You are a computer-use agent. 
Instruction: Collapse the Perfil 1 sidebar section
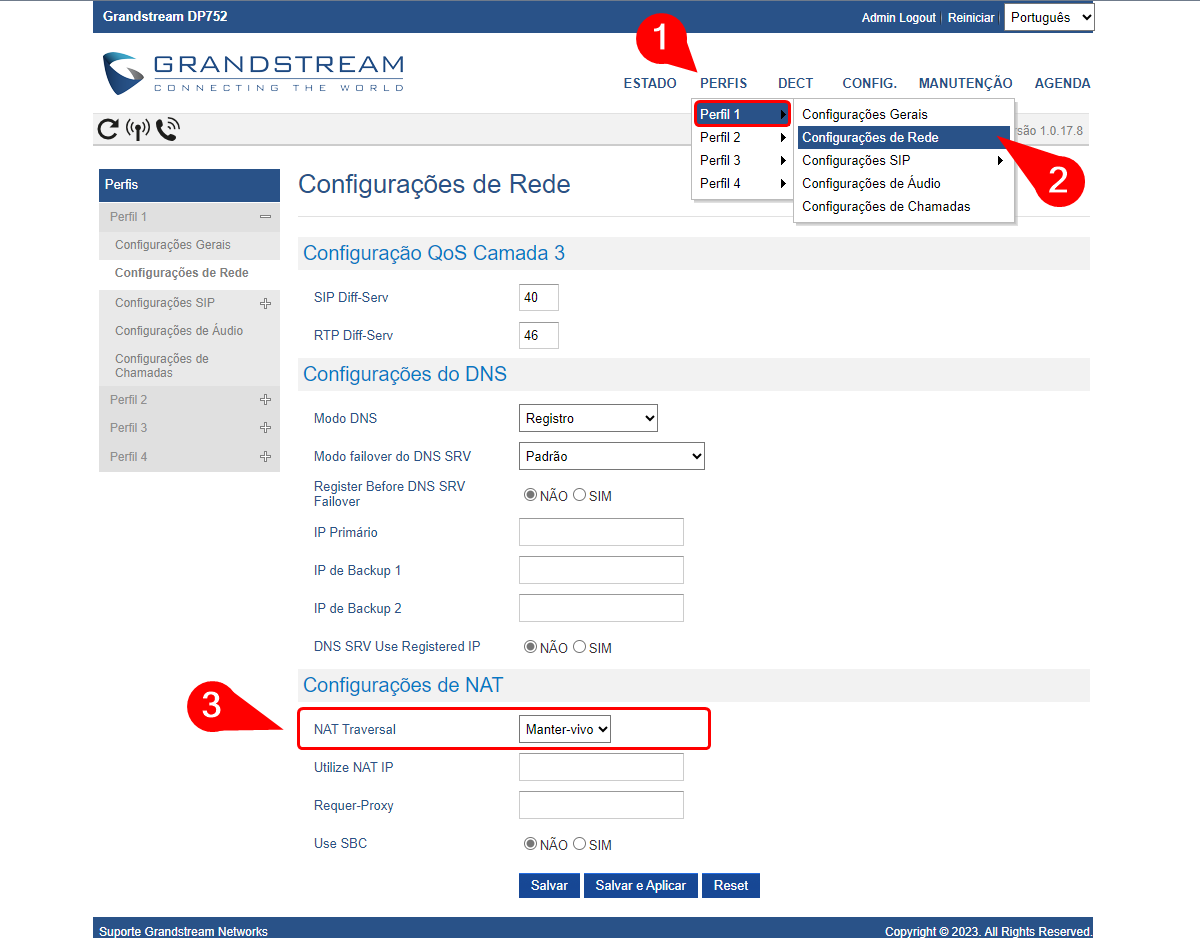(x=265, y=217)
